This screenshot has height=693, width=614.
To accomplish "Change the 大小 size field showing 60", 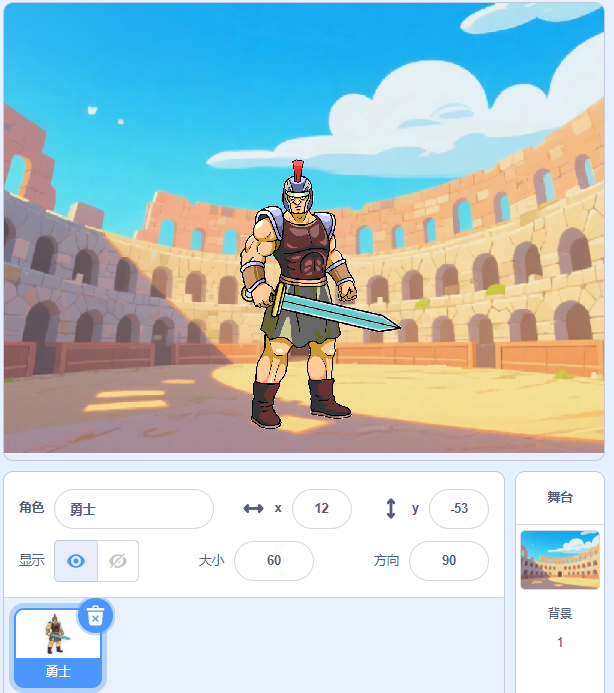I will pyautogui.click(x=274, y=560).
